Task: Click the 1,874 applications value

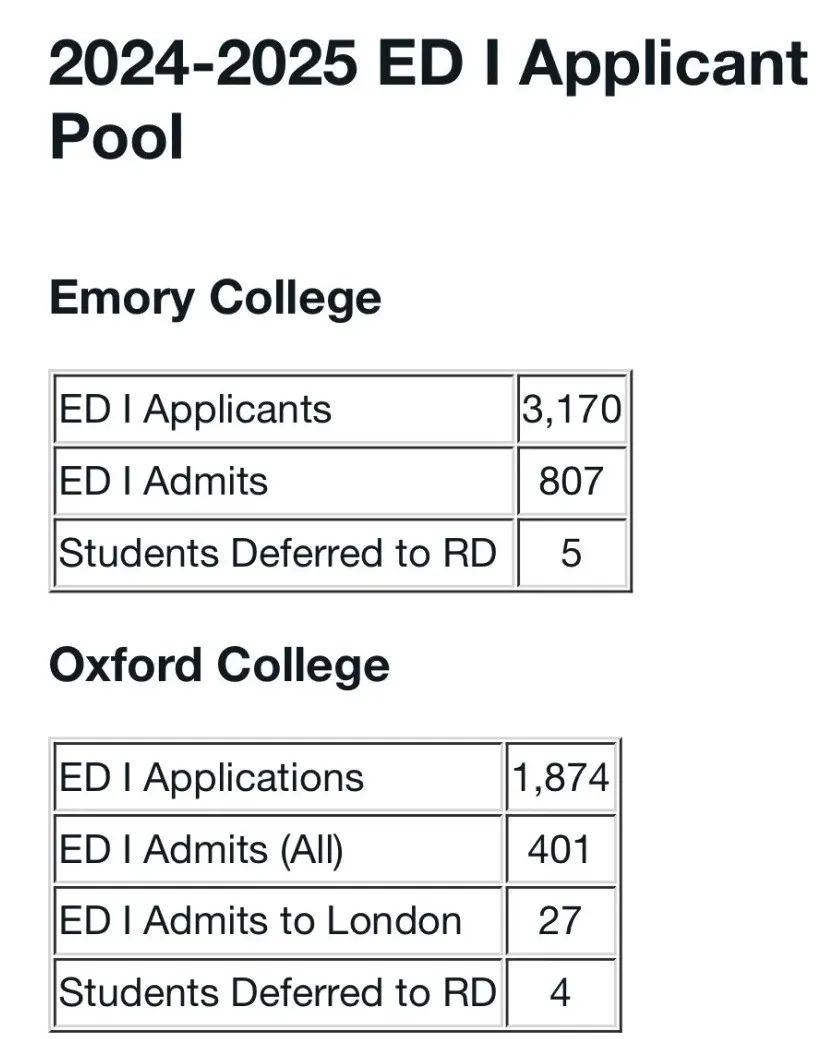Action: [x=561, y=777]
